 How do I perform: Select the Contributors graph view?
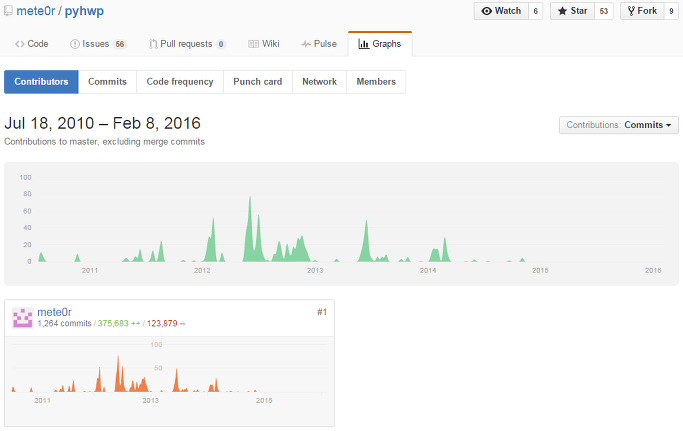41,81
